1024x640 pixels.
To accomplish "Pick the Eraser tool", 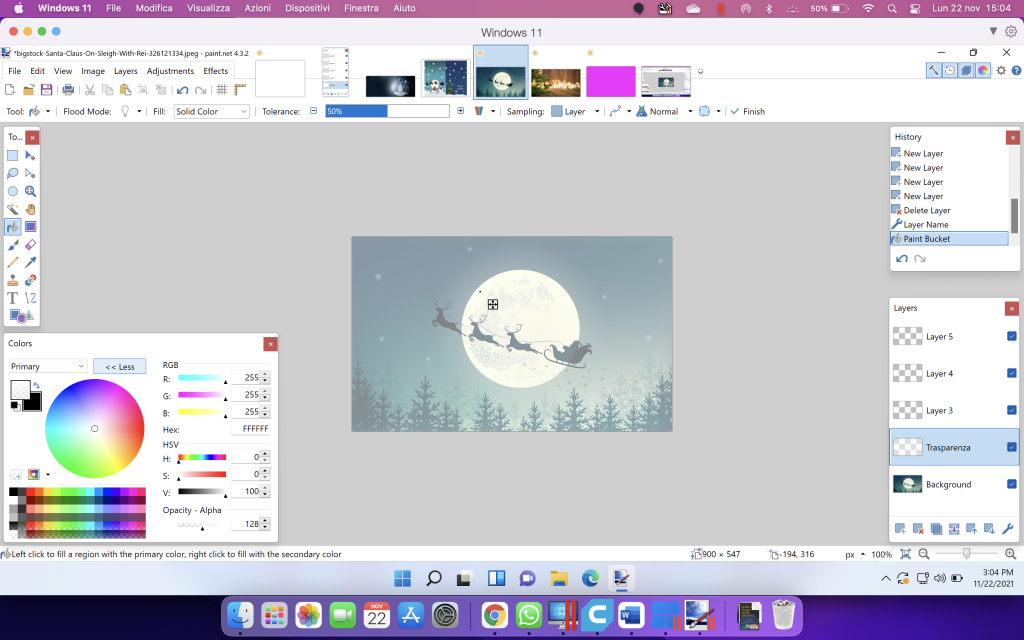I will 31,244.
